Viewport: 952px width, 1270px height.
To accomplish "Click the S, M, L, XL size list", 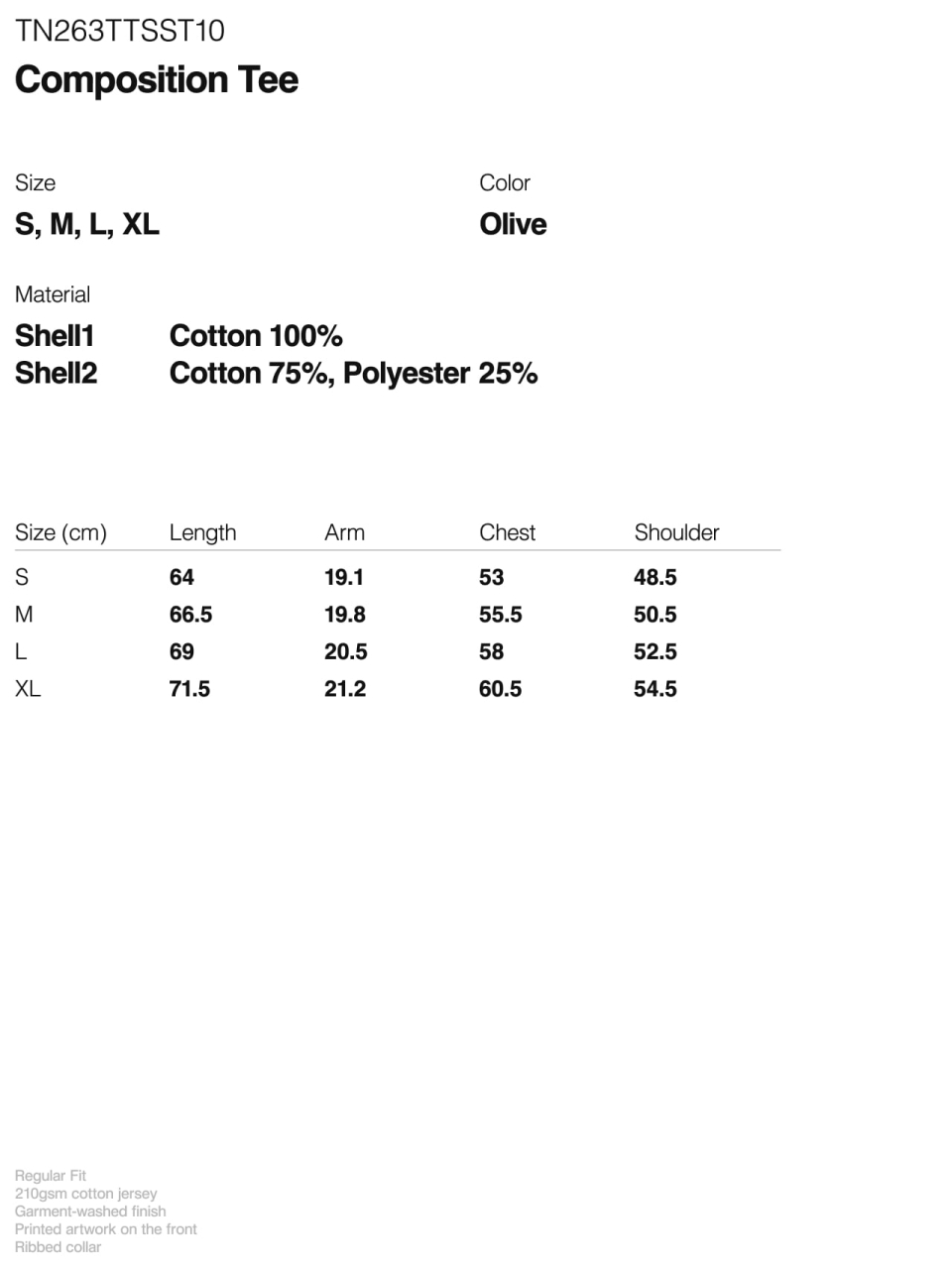I will [x=87, y=225].
